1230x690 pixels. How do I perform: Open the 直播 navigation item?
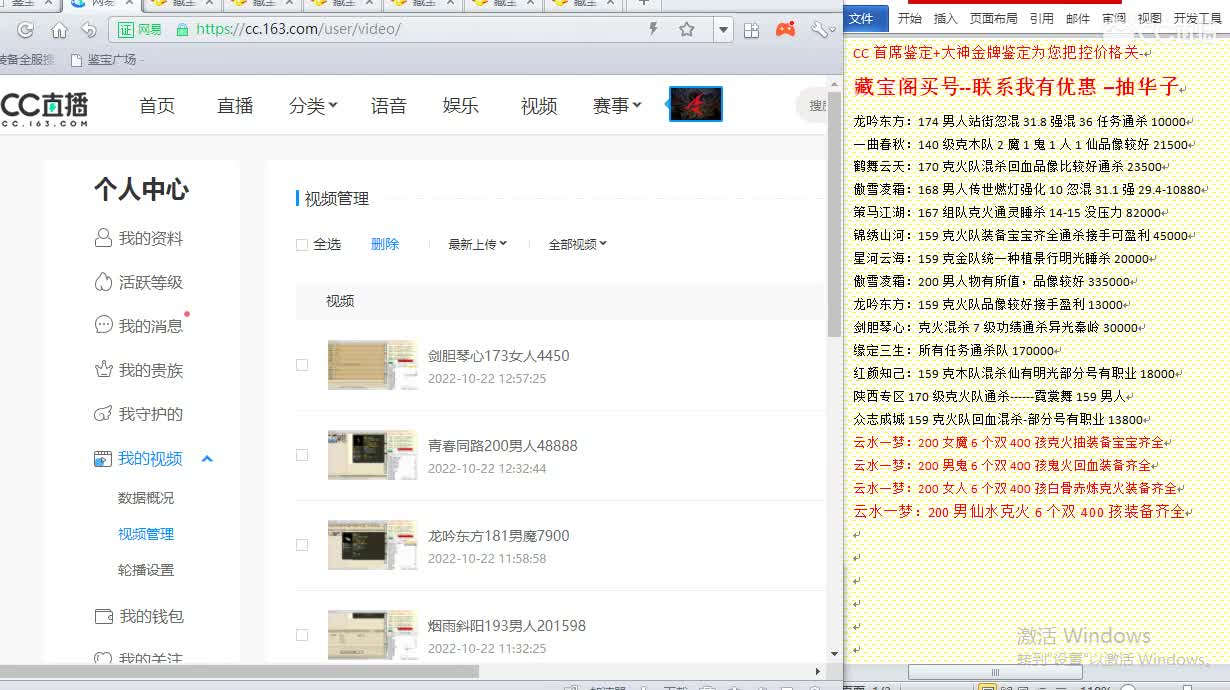pos(235,105)
